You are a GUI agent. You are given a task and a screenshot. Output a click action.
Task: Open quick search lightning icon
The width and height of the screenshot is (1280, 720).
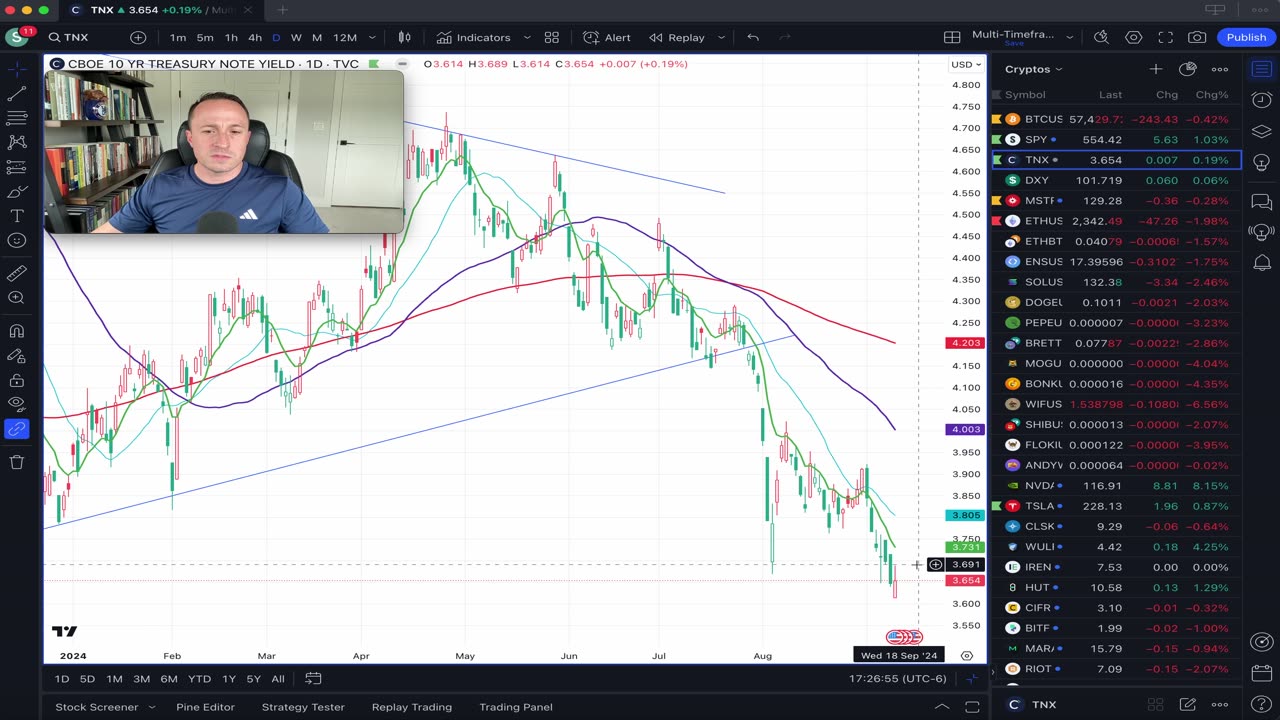pyautogui.click(x=1101, y=37)
